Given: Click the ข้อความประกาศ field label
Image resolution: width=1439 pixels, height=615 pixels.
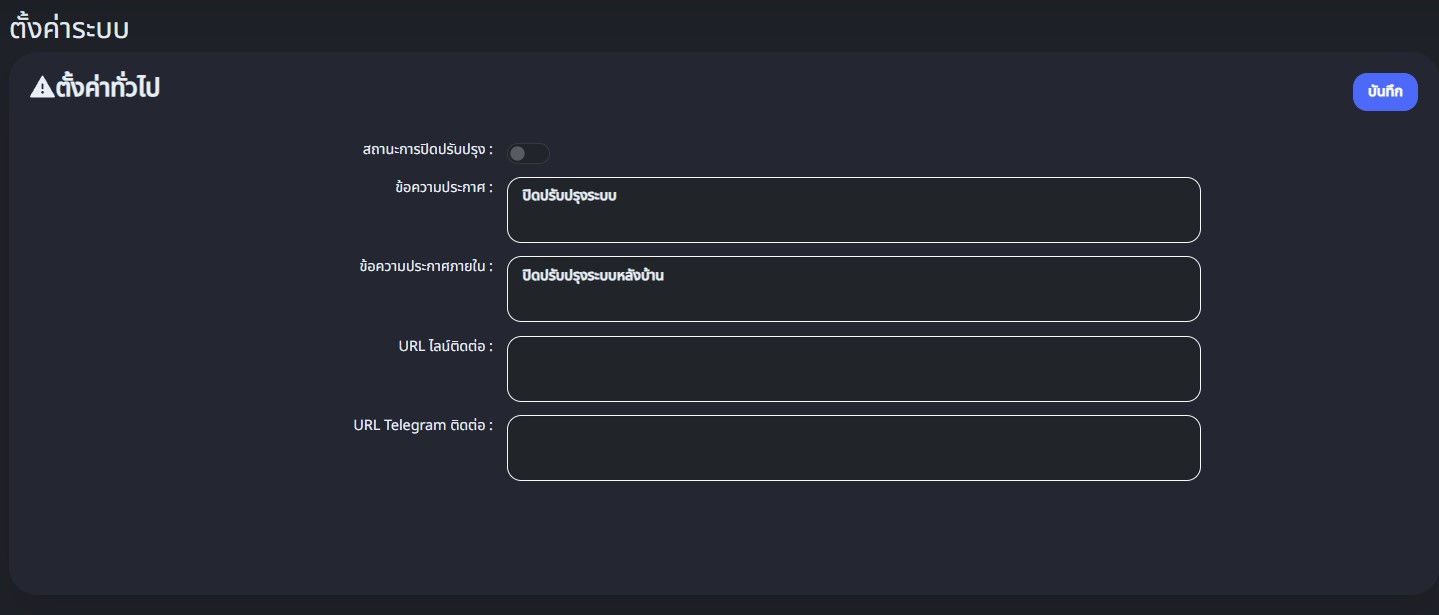Looking at the screenshot, I should pyautogui.click(x=443, y=187).
